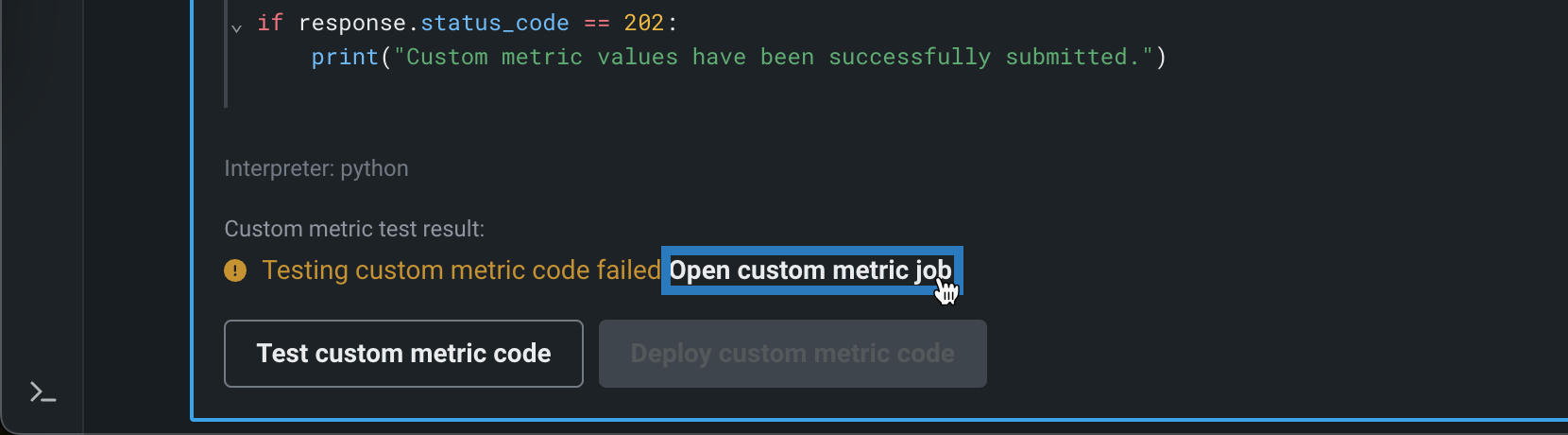The width and height of the screenshot is (1568, 435).
Task: Click the "if" keyword in code
Action: coord(270,23)
